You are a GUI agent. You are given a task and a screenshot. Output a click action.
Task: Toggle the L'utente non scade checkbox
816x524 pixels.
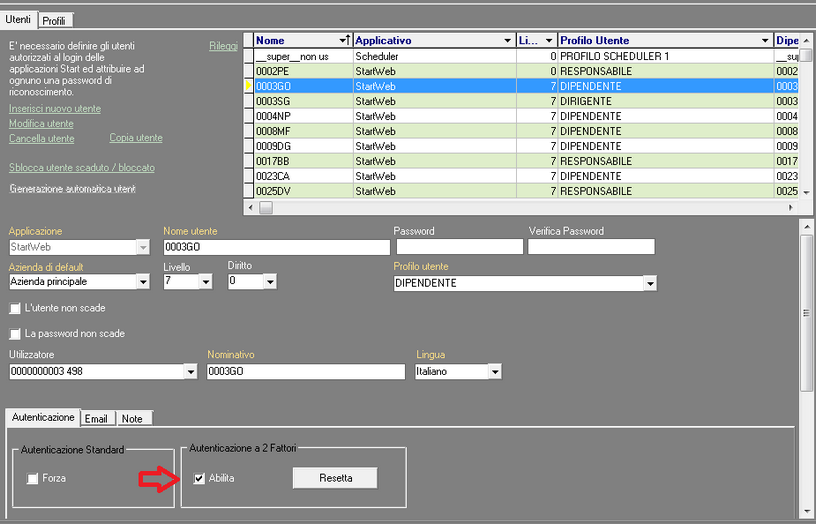[15, 309]
